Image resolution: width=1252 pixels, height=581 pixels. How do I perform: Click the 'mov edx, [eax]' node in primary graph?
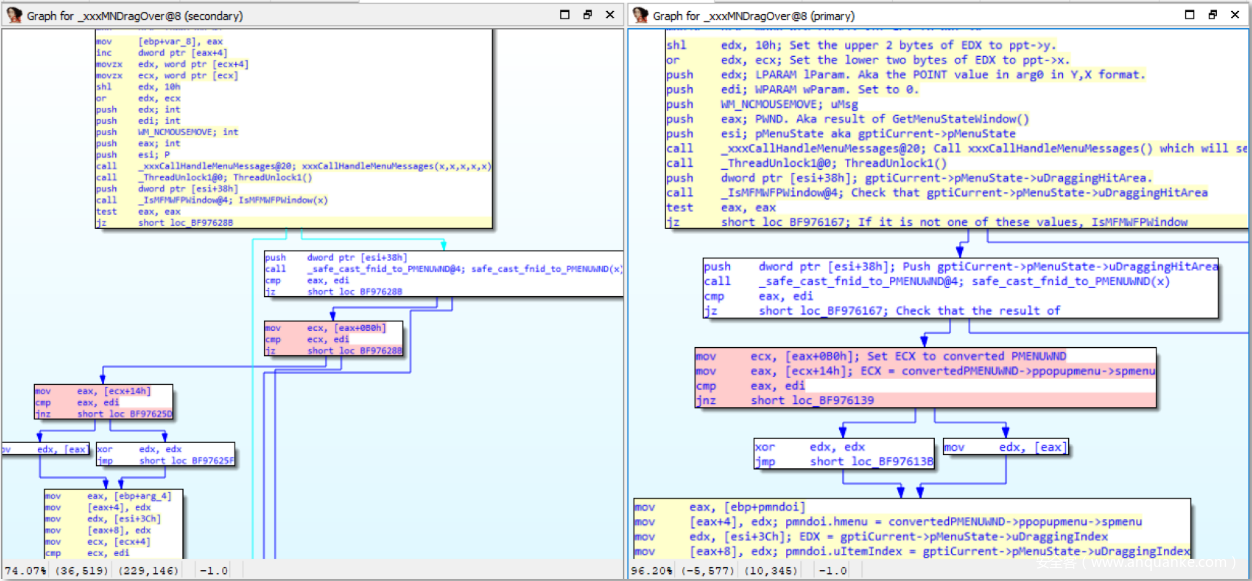pyautogui.click(x=1005, y=447)
